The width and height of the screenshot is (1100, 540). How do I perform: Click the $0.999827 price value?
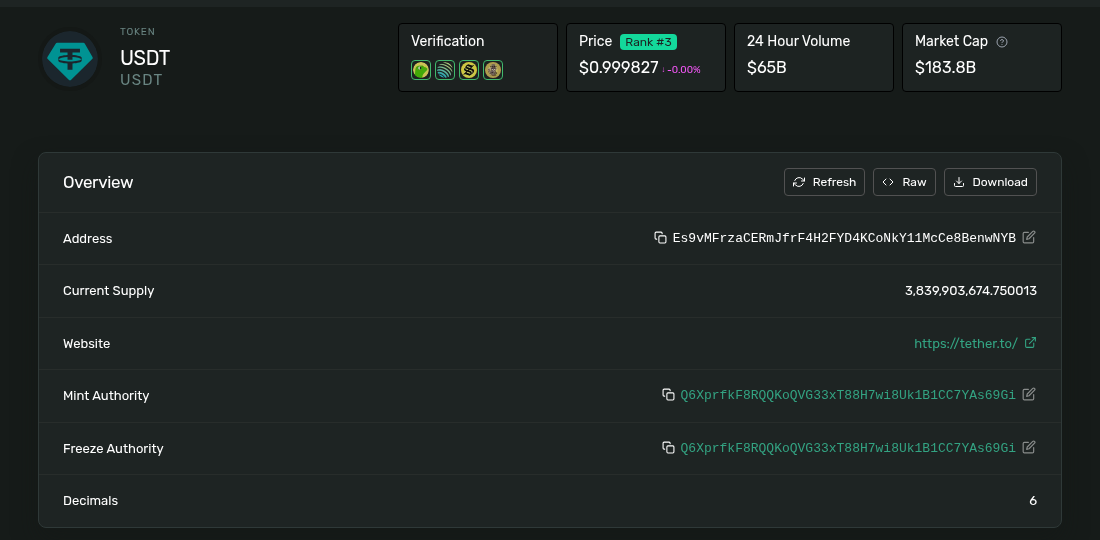tap(619, 68)
